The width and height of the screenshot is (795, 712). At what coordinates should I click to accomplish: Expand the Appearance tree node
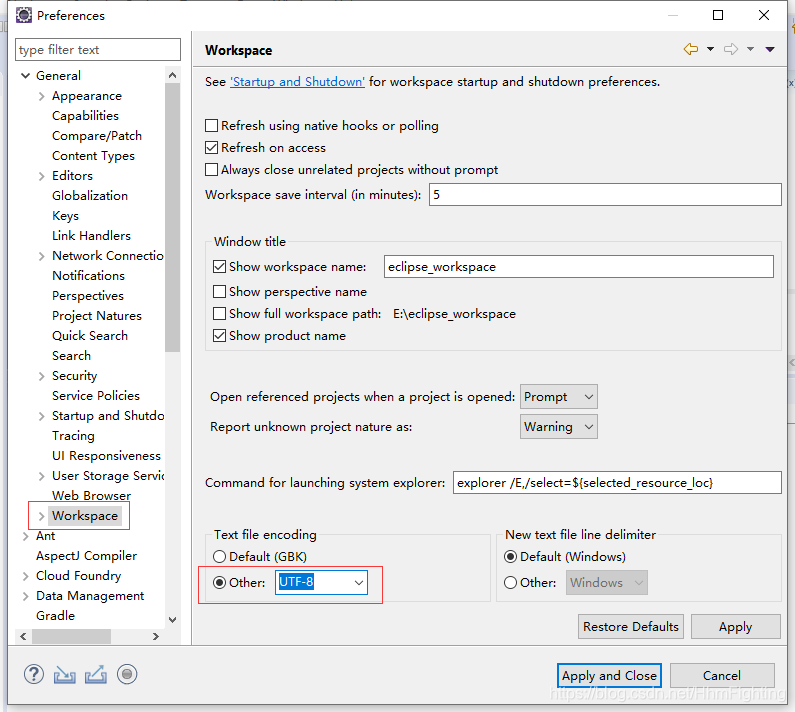pos(42,96)
